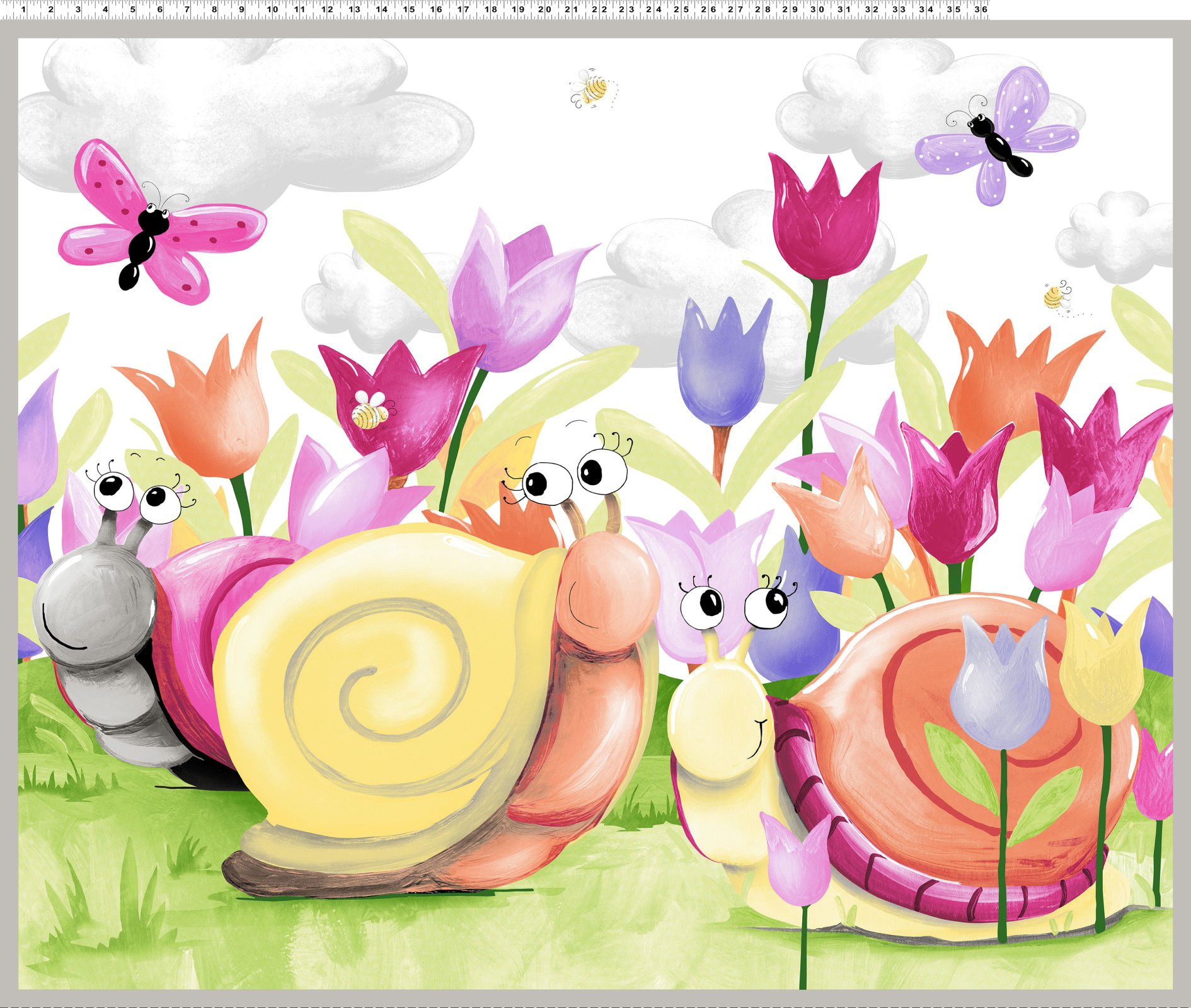Screen dimensions: 1191x1008
Task: Click the number 36 on the ruler
Action: 981,9
